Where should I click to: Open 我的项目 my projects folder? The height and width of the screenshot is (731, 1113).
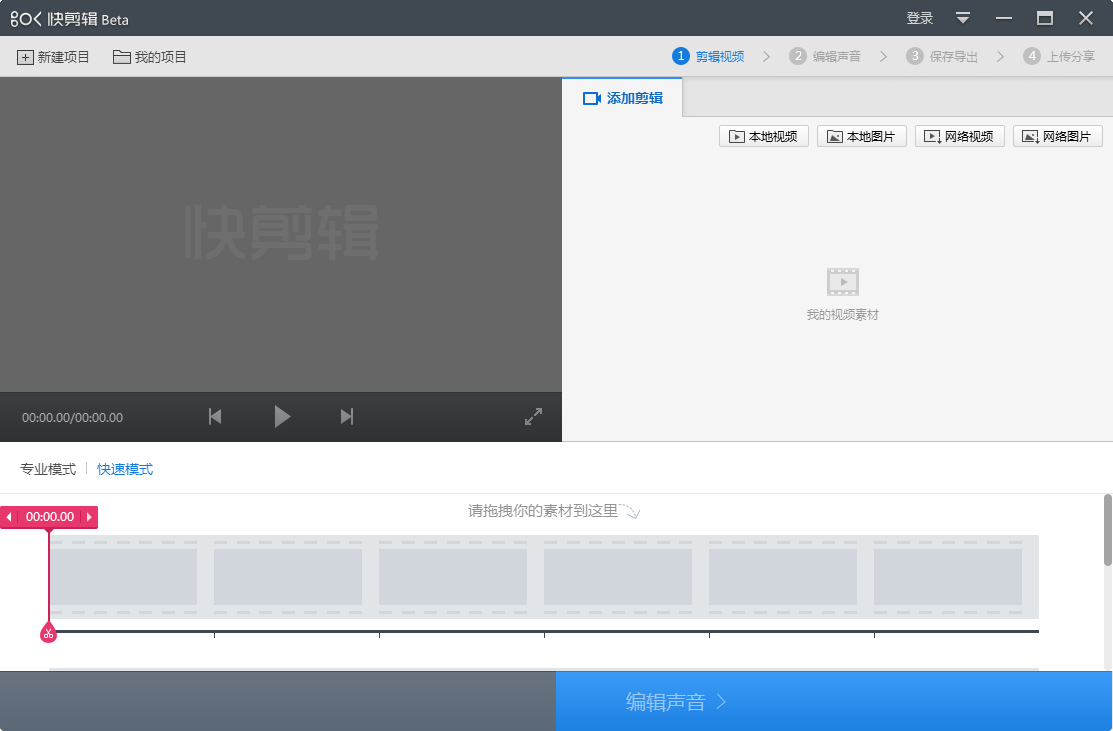coord(149,57)
